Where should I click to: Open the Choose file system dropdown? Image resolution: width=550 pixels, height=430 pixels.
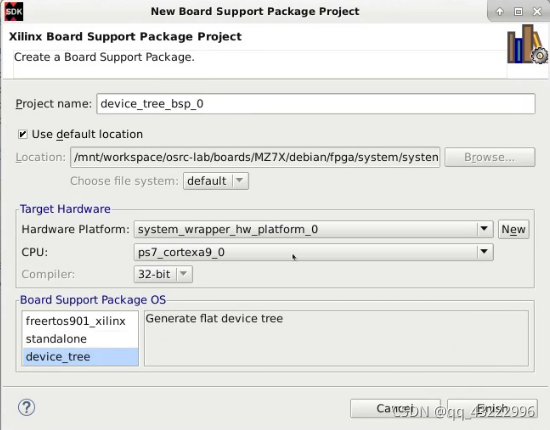(216, 181)
